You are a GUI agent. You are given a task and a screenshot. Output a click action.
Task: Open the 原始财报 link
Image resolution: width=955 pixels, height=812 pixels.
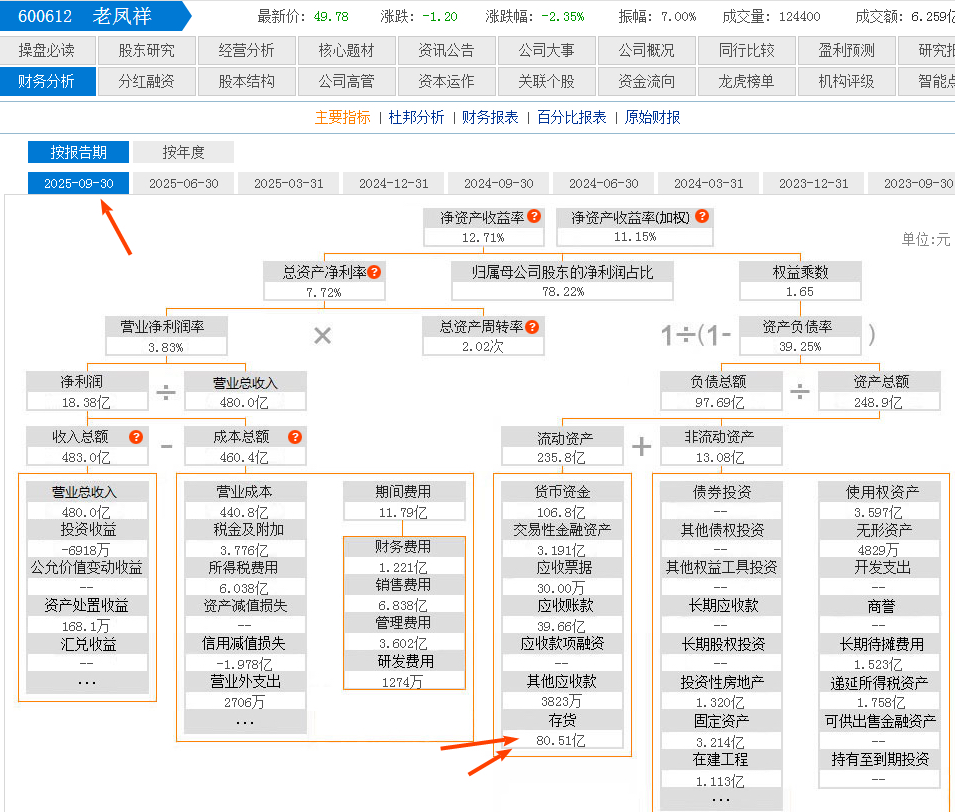(652, 117)
